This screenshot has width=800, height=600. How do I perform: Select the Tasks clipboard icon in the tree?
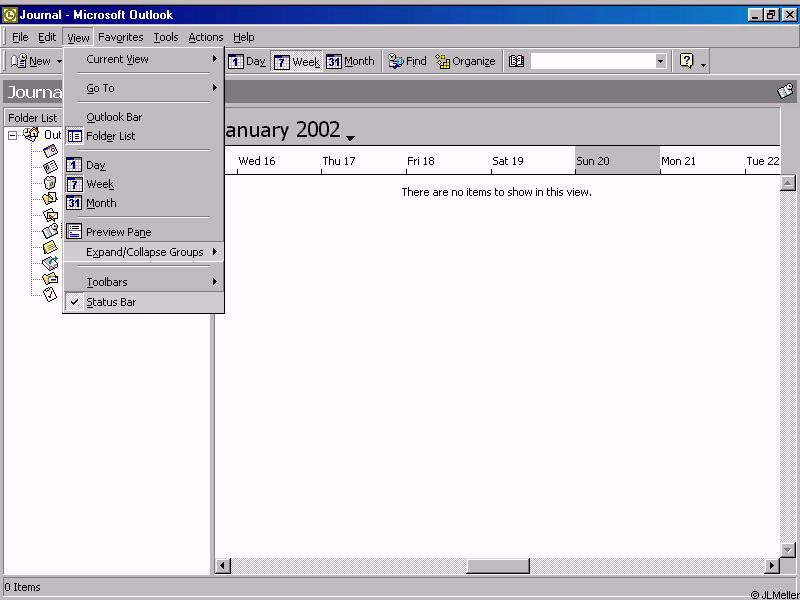click(x=50, y=294)
